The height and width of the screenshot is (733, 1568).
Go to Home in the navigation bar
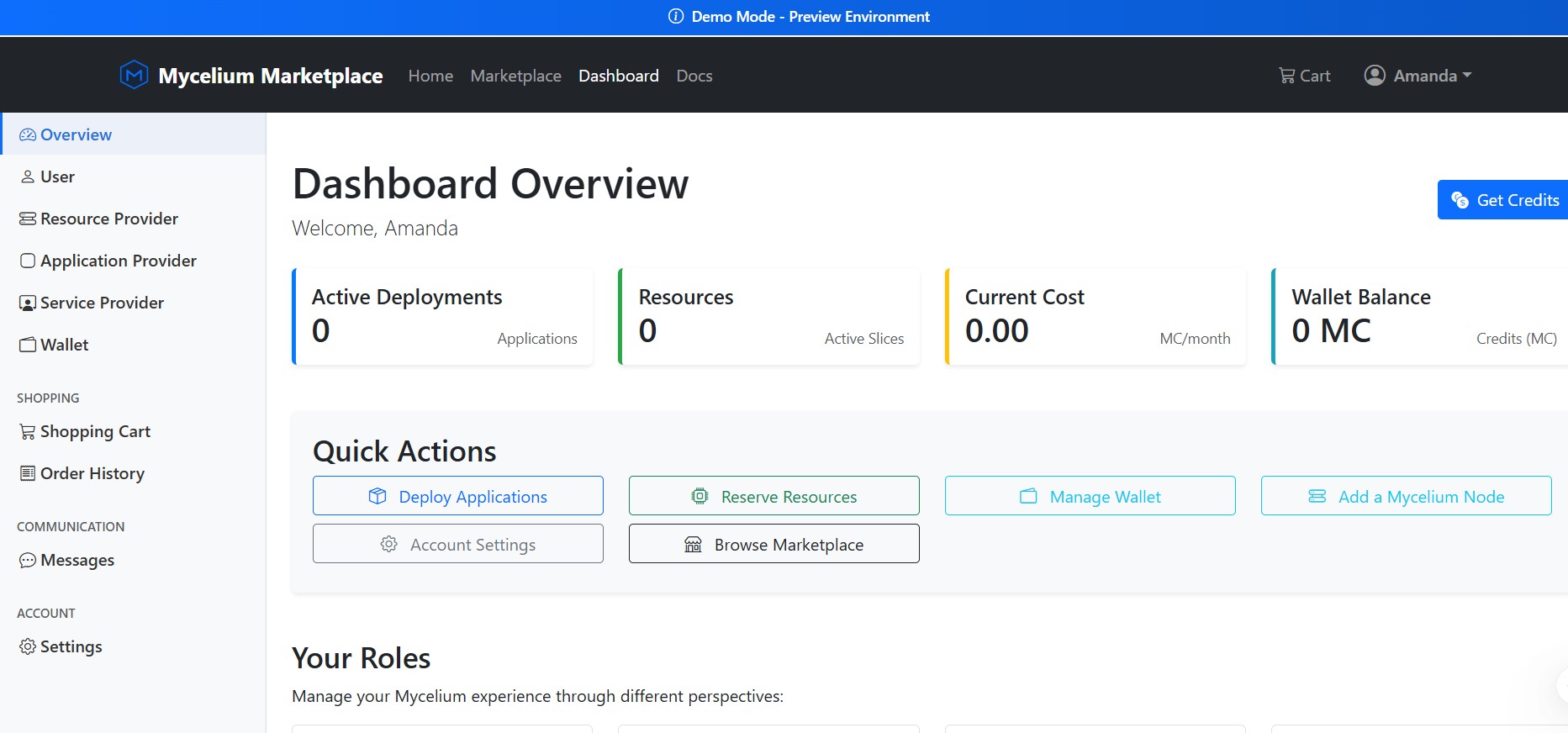point(430,76)
